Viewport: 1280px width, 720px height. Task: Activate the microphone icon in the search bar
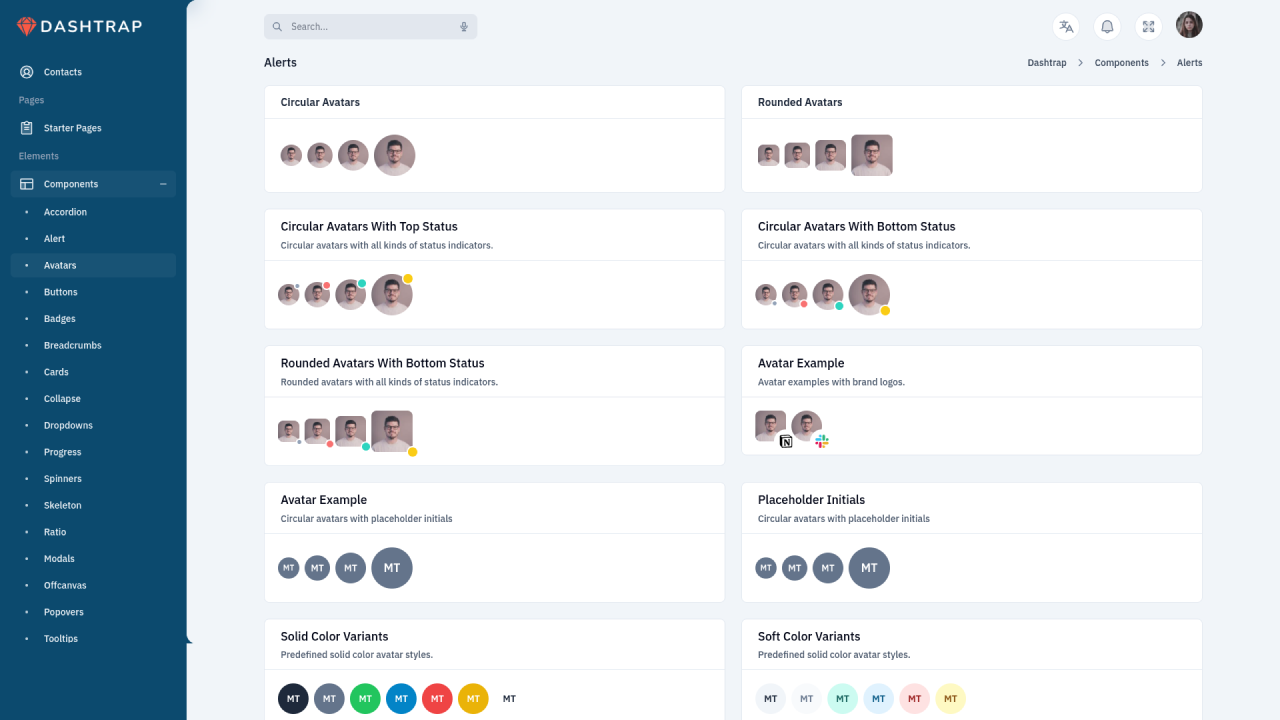pos(463,27)
